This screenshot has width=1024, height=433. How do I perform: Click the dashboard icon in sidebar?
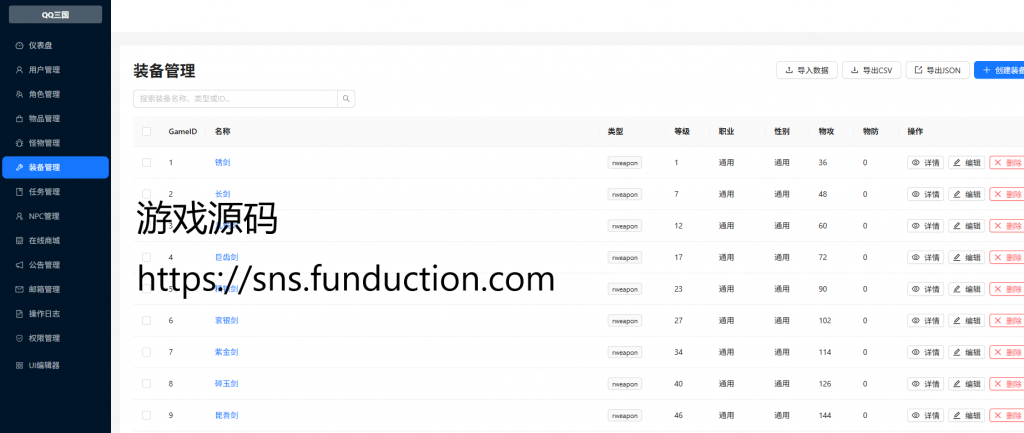[20, 46]
